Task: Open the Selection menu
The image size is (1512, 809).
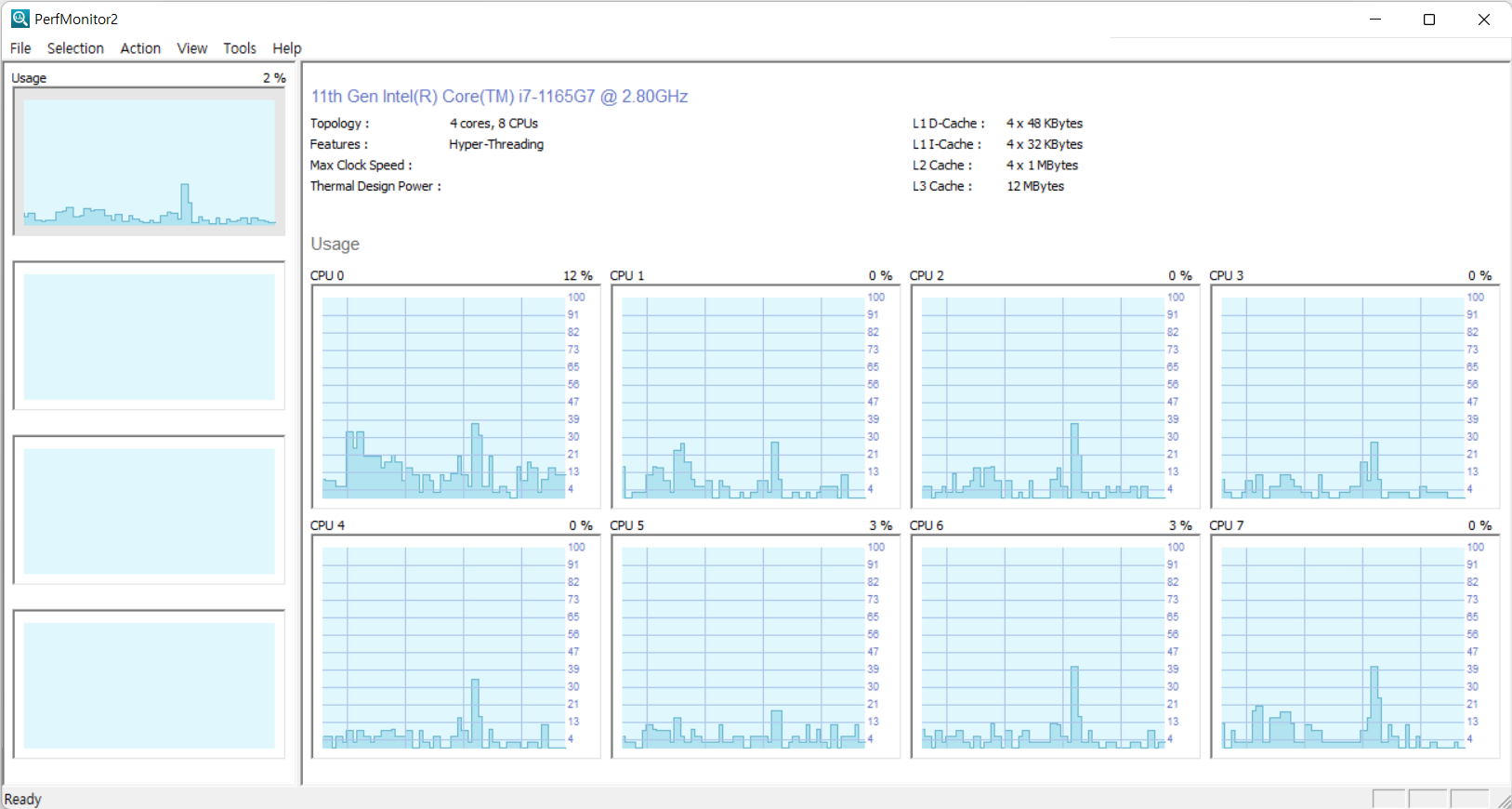Action: (x=75, y=48)
